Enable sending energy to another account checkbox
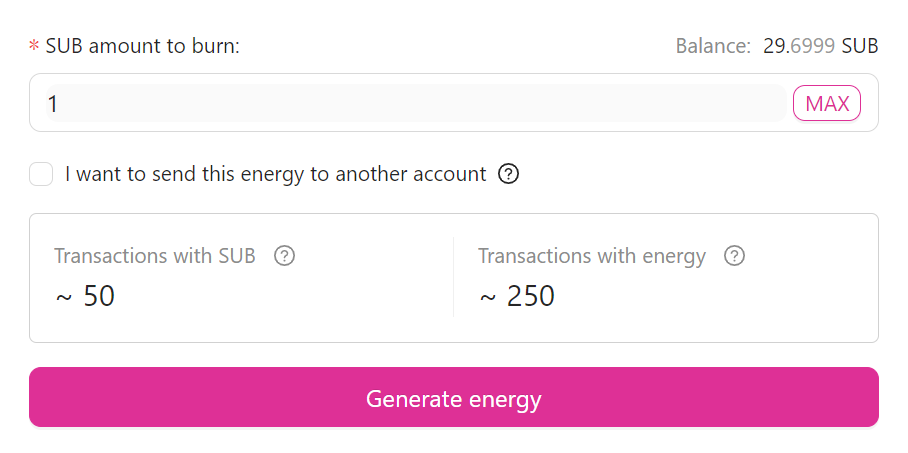Viewport: 908px width, 453px height. pos(41,175)
